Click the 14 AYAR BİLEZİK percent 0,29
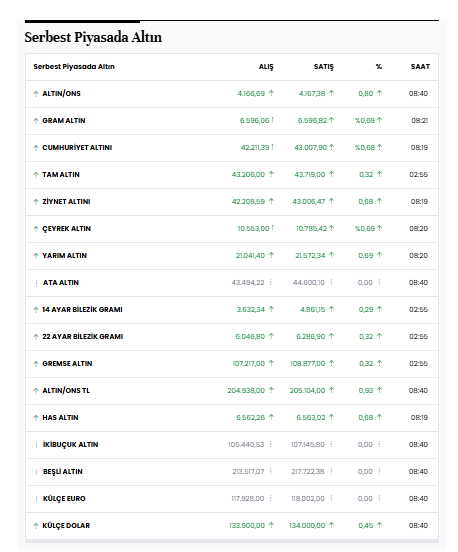The height and width of the screenshot is (552, 458). coord(366,310)
